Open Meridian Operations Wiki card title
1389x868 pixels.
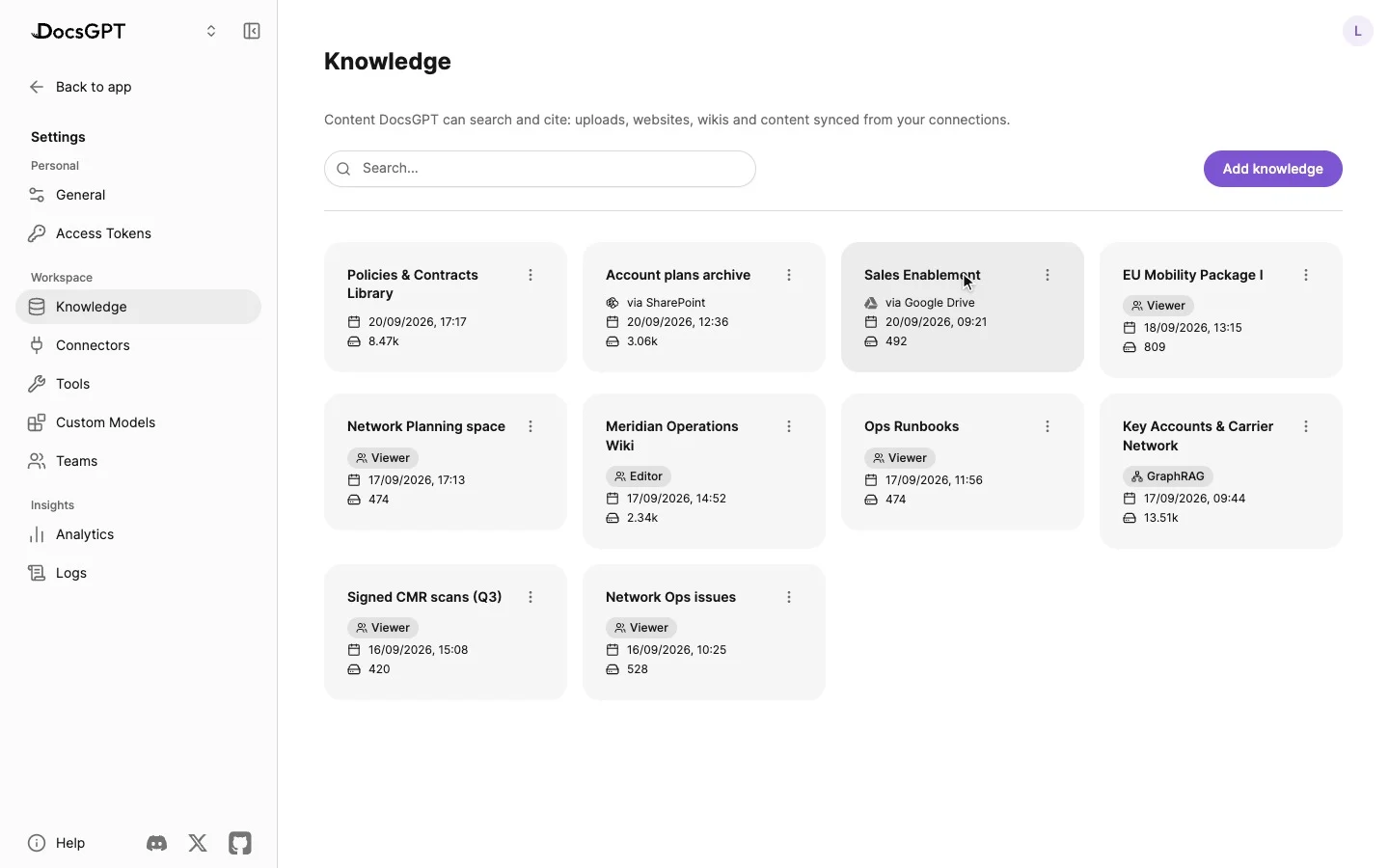672,436
